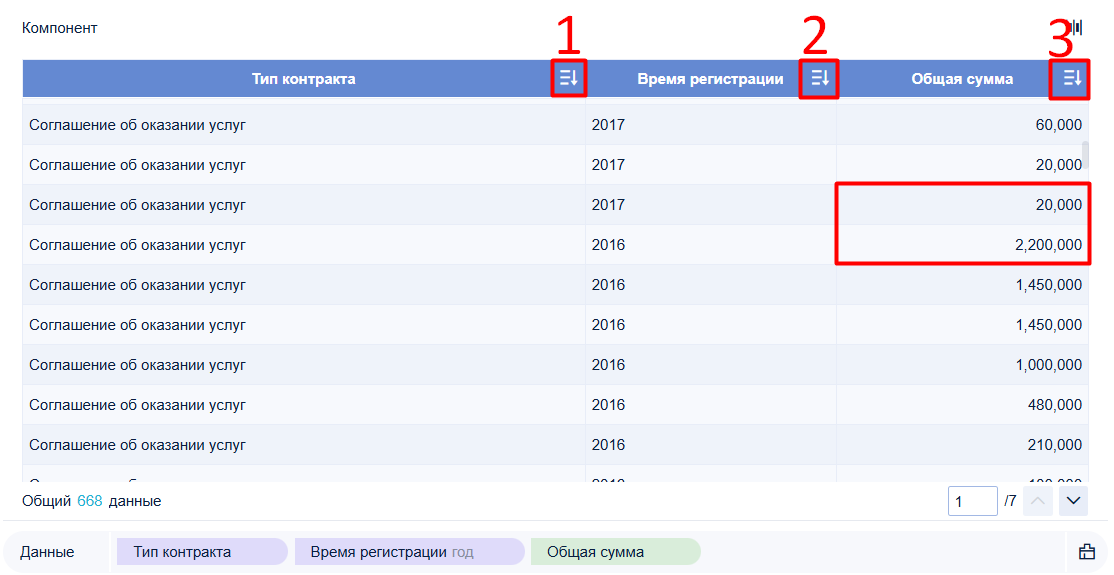Select the 60,000 amount cell
Screen dimensions: 1114x575
pyautogui.click(x=962, y=124)
